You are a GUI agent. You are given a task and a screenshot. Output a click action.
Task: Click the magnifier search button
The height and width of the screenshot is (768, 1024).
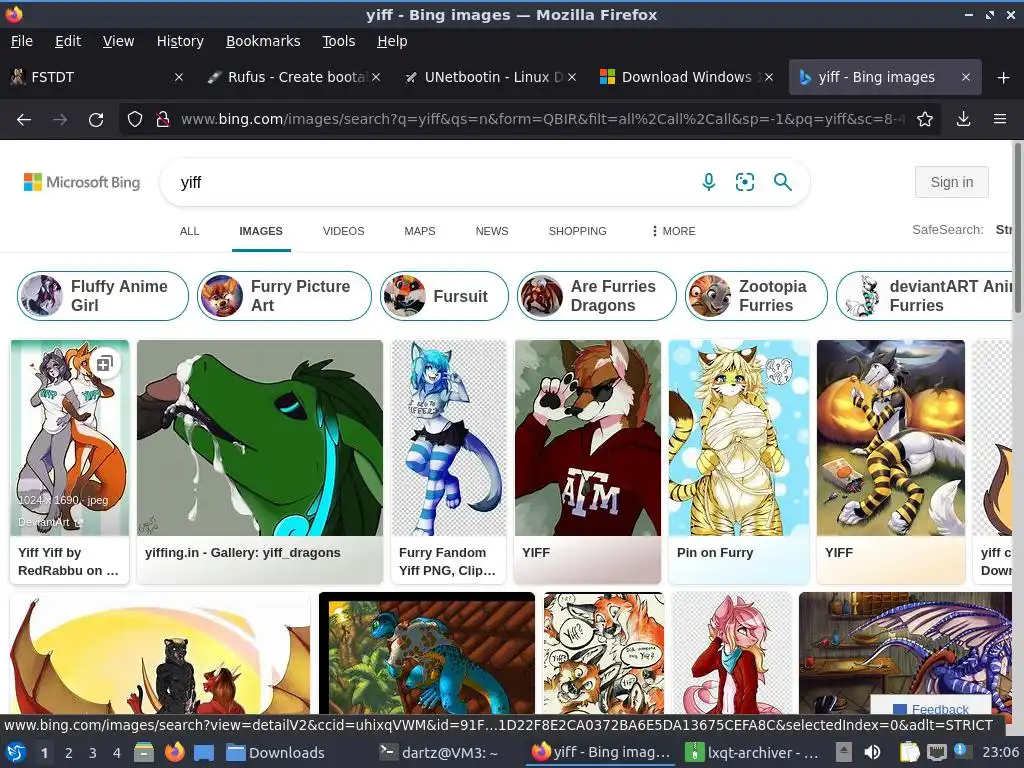click(x=782, y=182)
